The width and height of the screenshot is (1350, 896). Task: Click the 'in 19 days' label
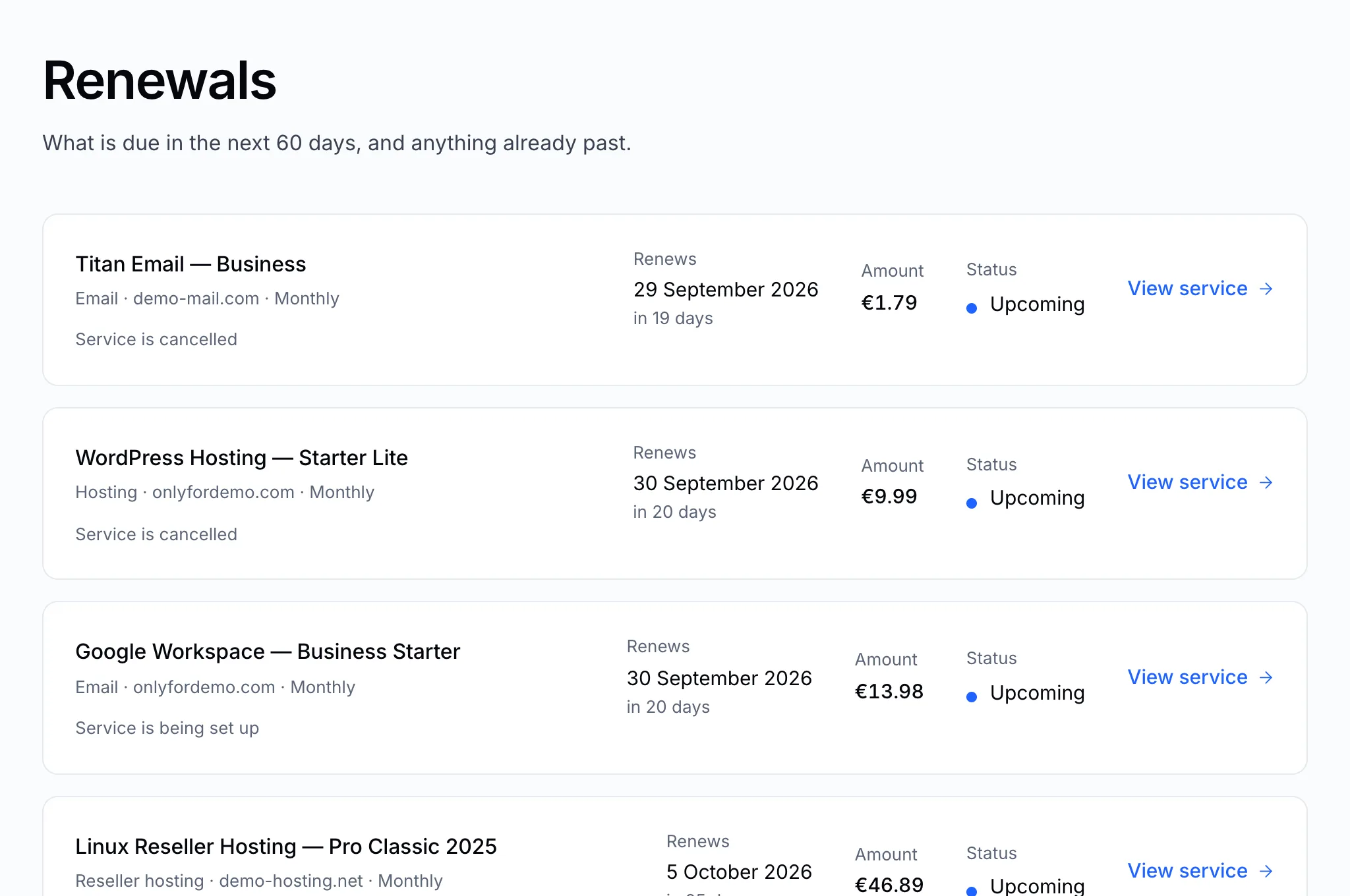point(673,318)
